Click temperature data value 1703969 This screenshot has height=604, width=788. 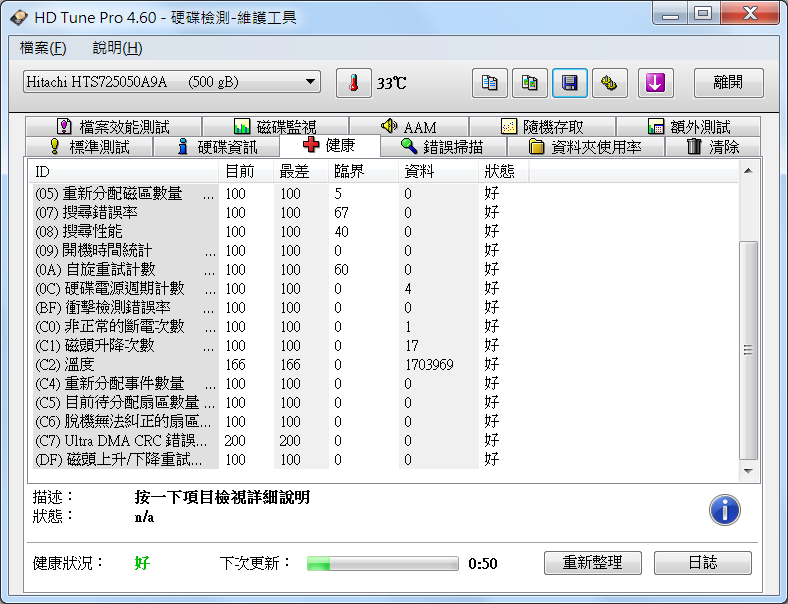pyautogui.click(x=429, y=365)
